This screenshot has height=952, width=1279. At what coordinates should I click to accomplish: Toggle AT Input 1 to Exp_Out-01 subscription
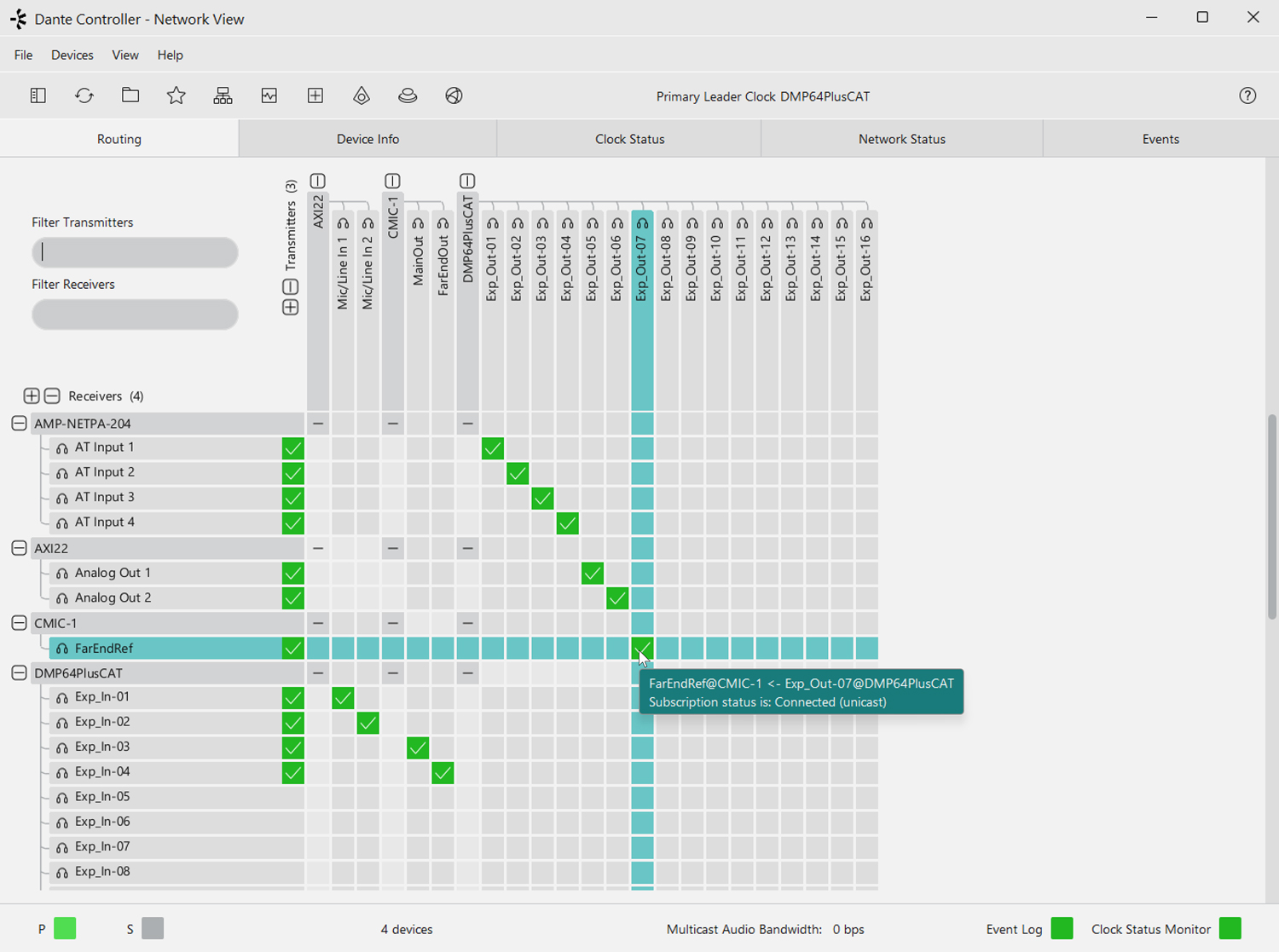point(493,448)
